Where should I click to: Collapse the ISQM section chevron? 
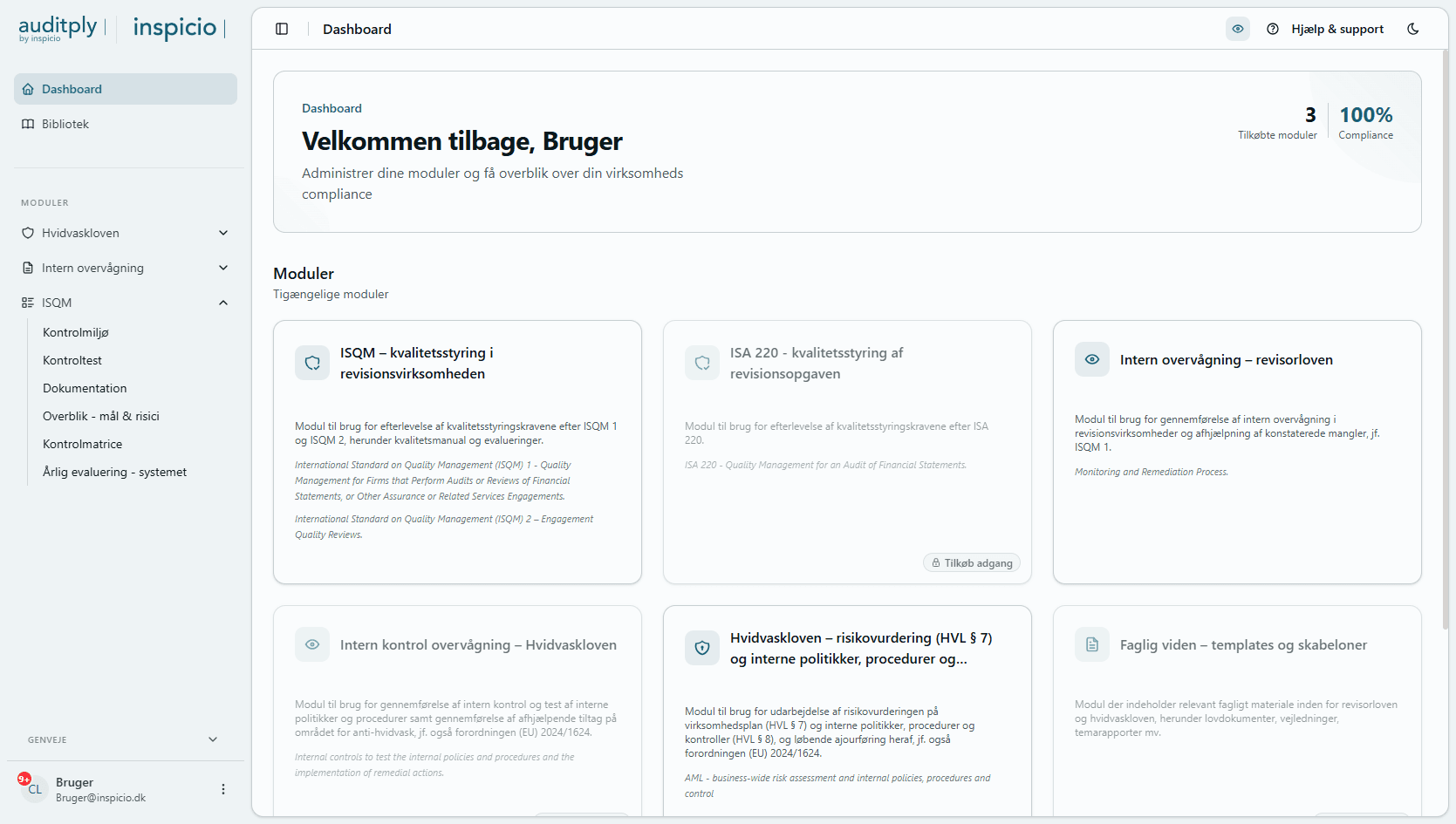(223, 303)
